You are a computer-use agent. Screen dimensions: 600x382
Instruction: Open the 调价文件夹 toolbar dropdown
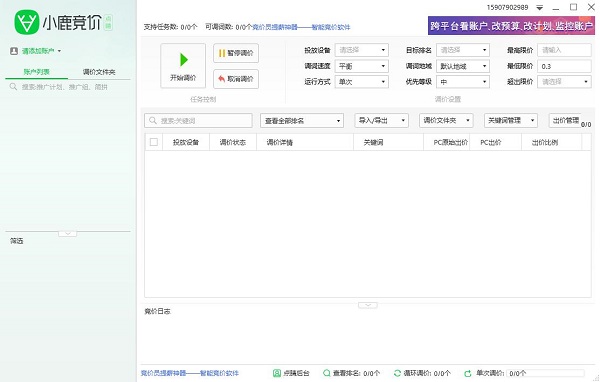click(x=446, y=121)
